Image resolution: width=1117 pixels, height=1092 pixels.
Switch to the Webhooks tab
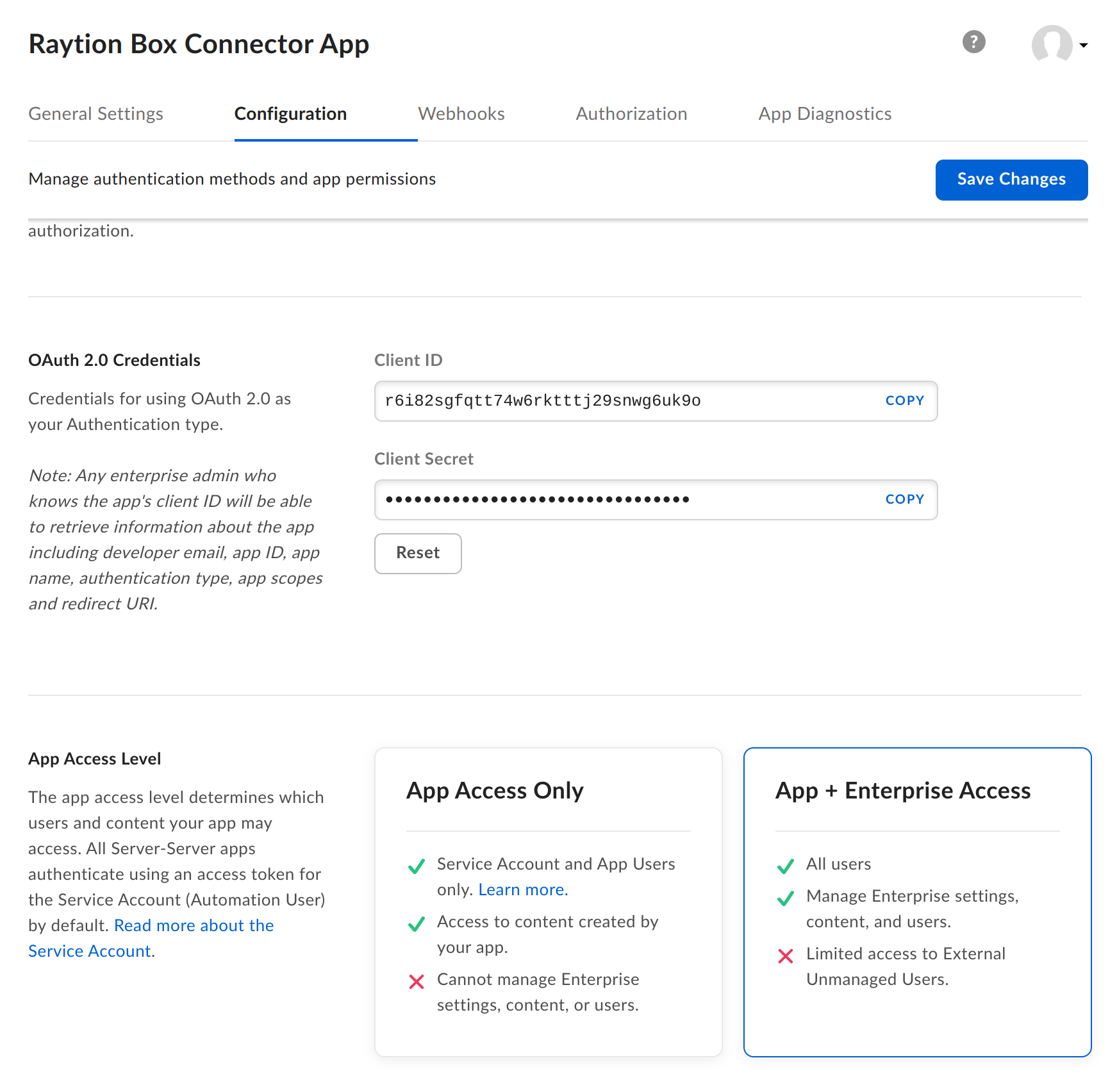(461, 114)
